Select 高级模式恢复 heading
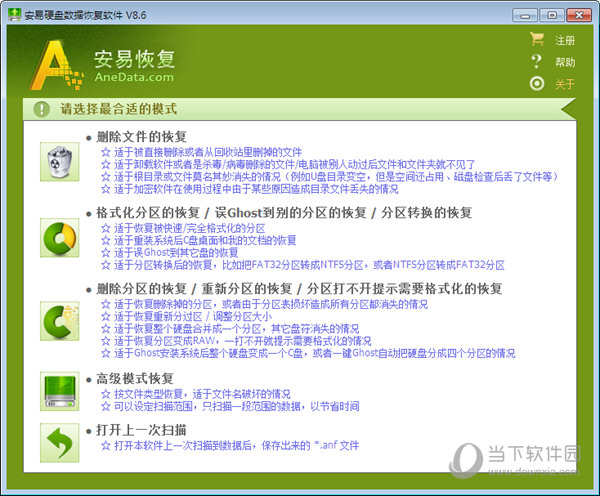The height and width of the screenshot is (496, 600). click(135, 379)
